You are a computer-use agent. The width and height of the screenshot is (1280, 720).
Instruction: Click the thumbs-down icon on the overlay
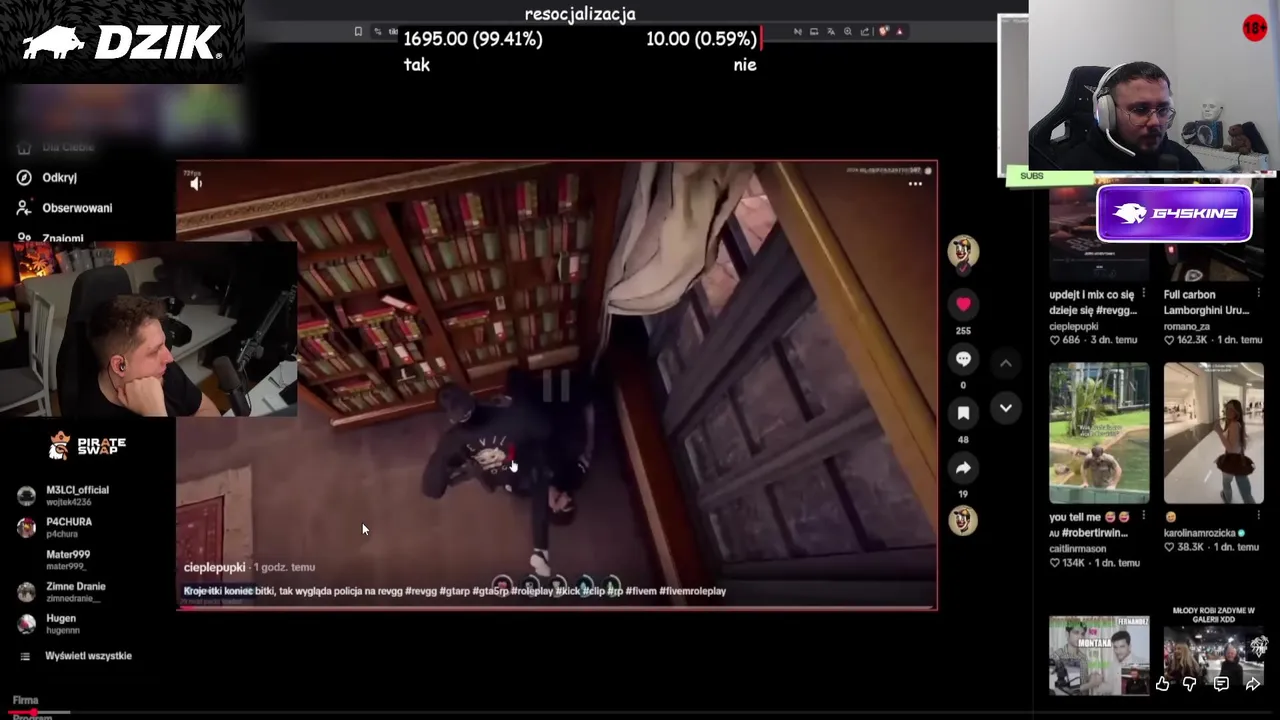(x=1190, y=684)
